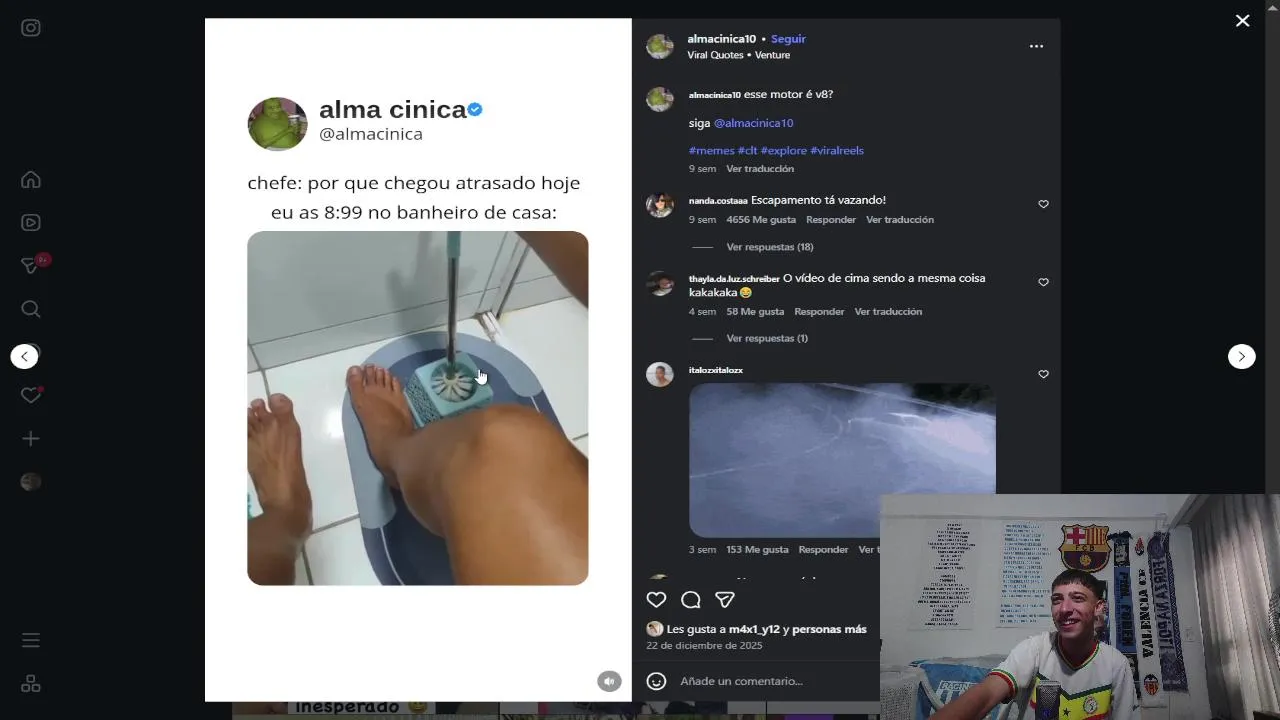Open the three-dot post options menu

pos(1036,46)
